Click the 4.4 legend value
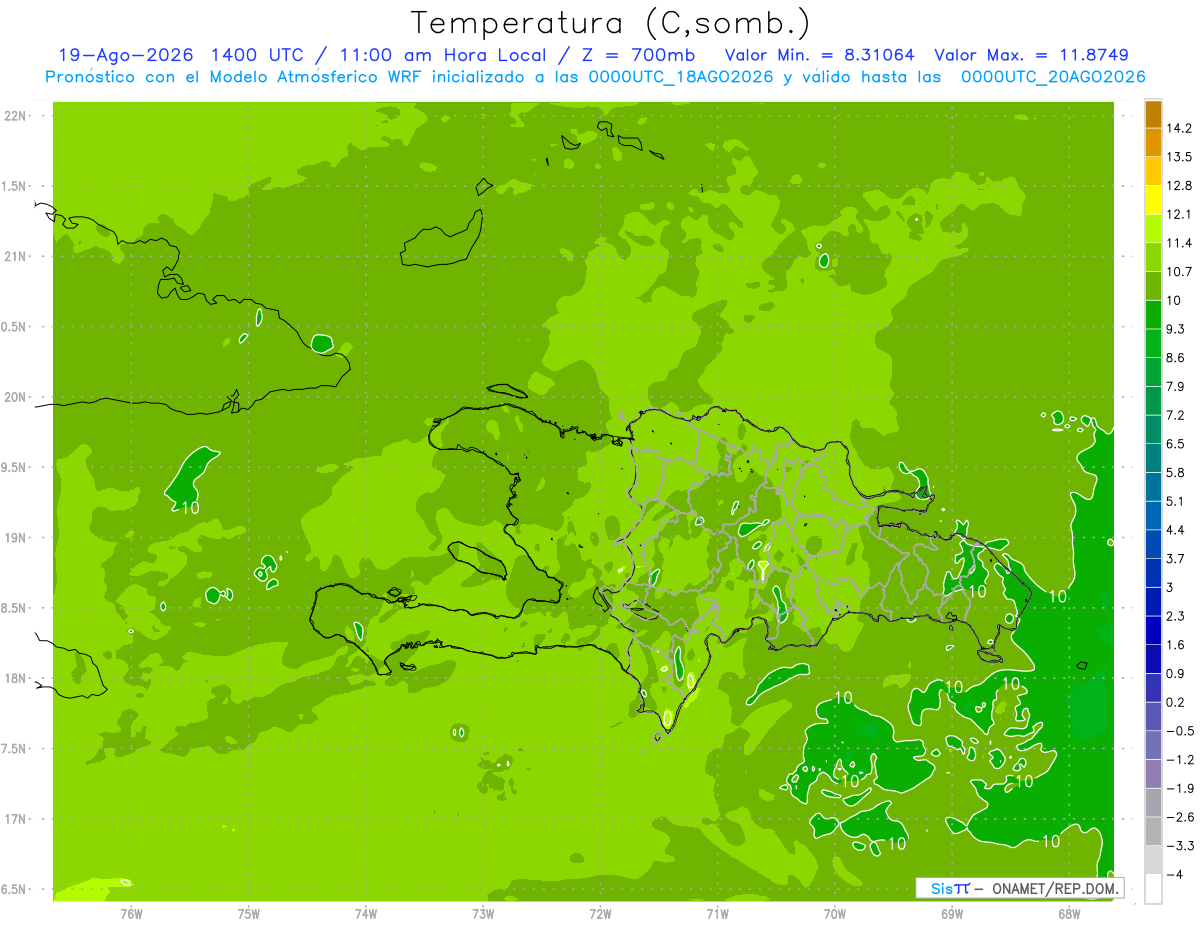The height and width of the screenshot is (927, 1200). pos(1175,530)
